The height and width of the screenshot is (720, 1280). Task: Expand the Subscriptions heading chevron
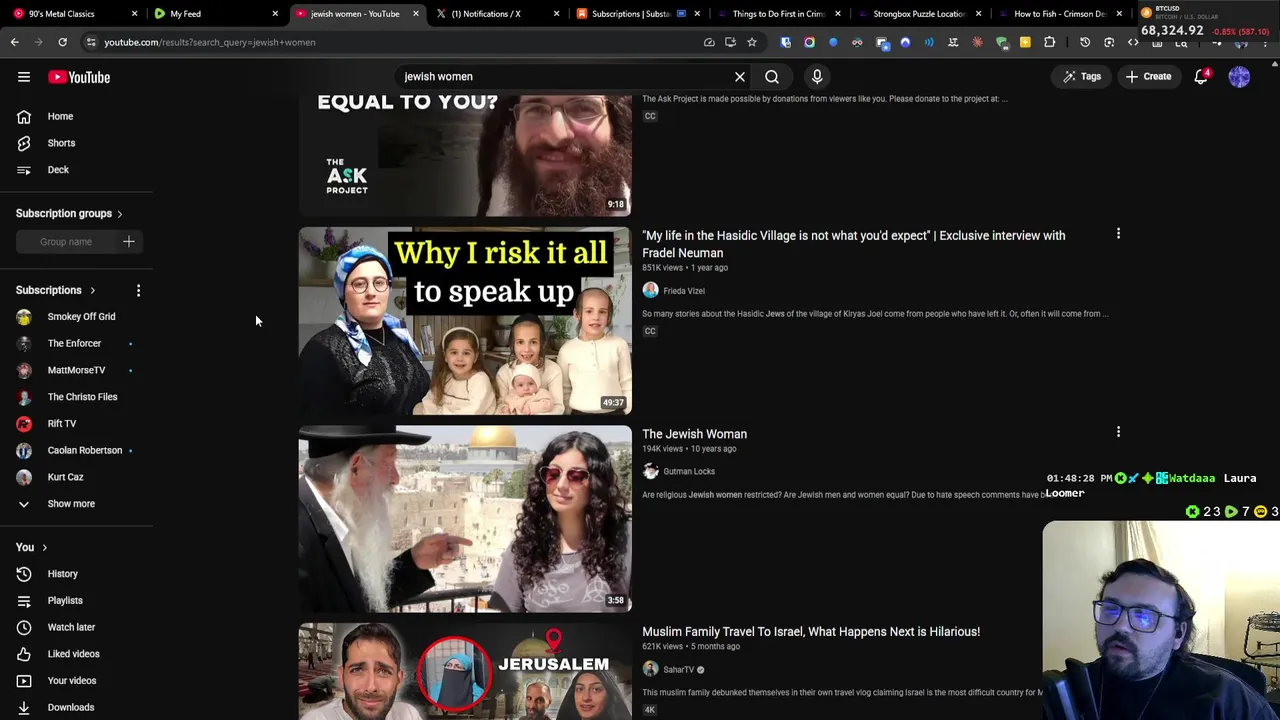(92, 291)
